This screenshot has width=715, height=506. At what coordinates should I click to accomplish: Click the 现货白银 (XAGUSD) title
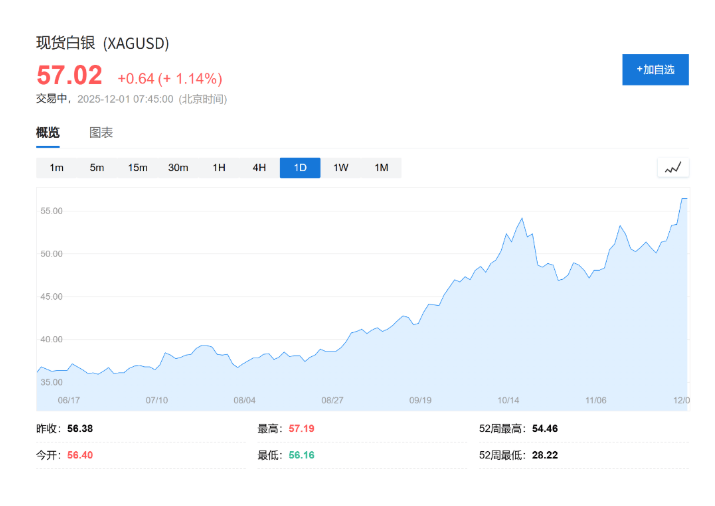pyautogui.click(x=103, y=43)
